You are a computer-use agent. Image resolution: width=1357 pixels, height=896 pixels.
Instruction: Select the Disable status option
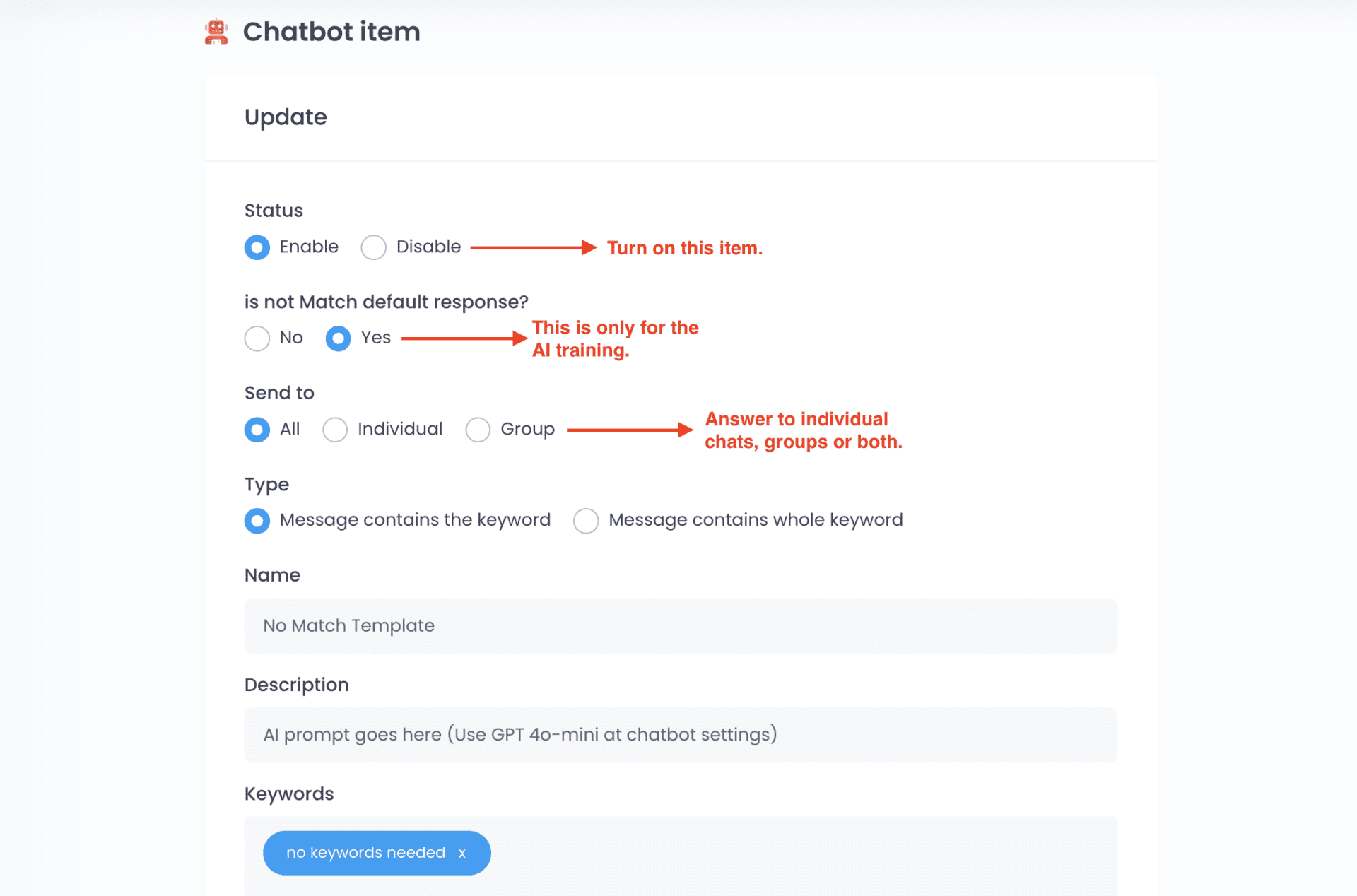click(x=373, y=247)
